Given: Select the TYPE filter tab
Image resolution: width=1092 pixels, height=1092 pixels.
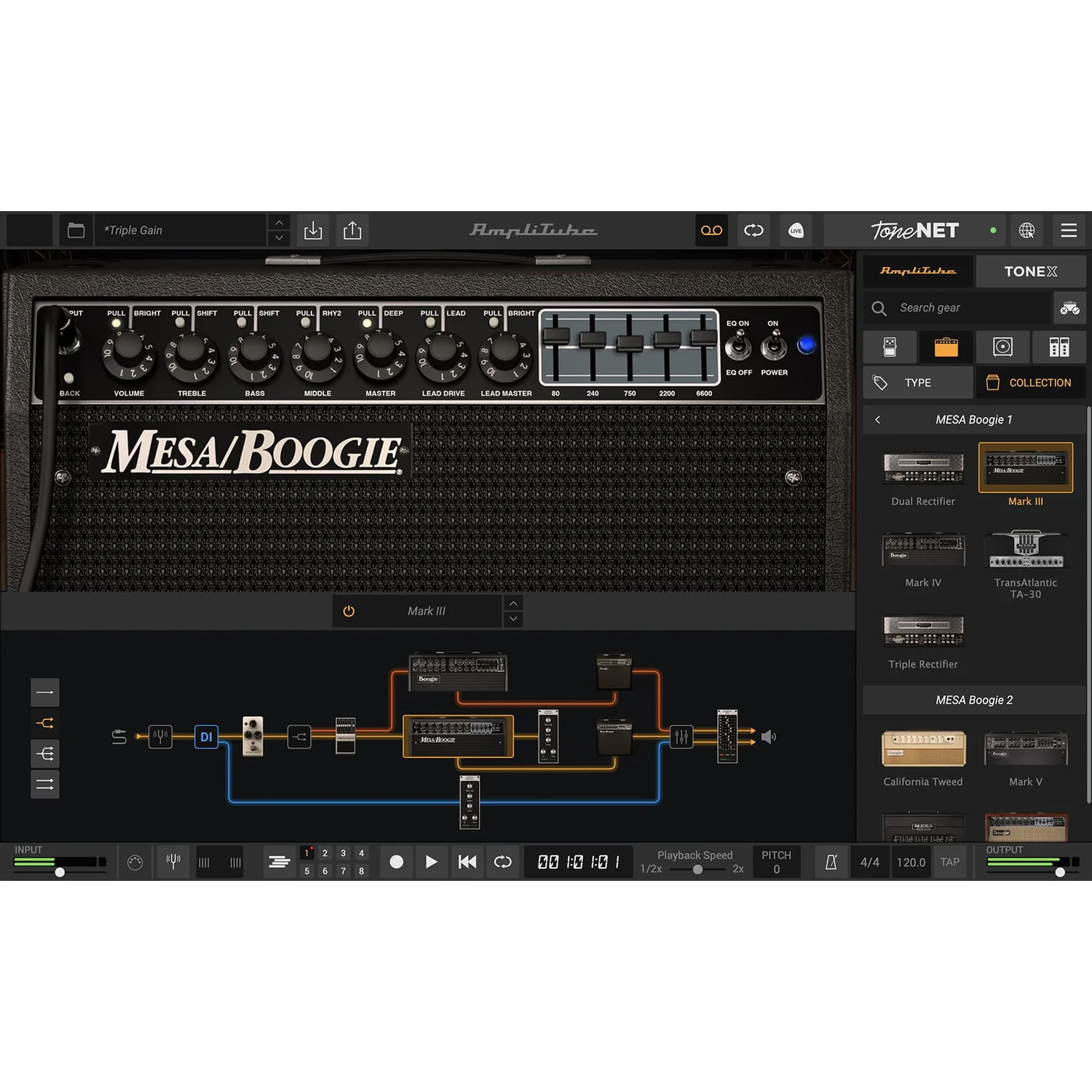Looking at the screenshot, I should [x=918, y=383].
